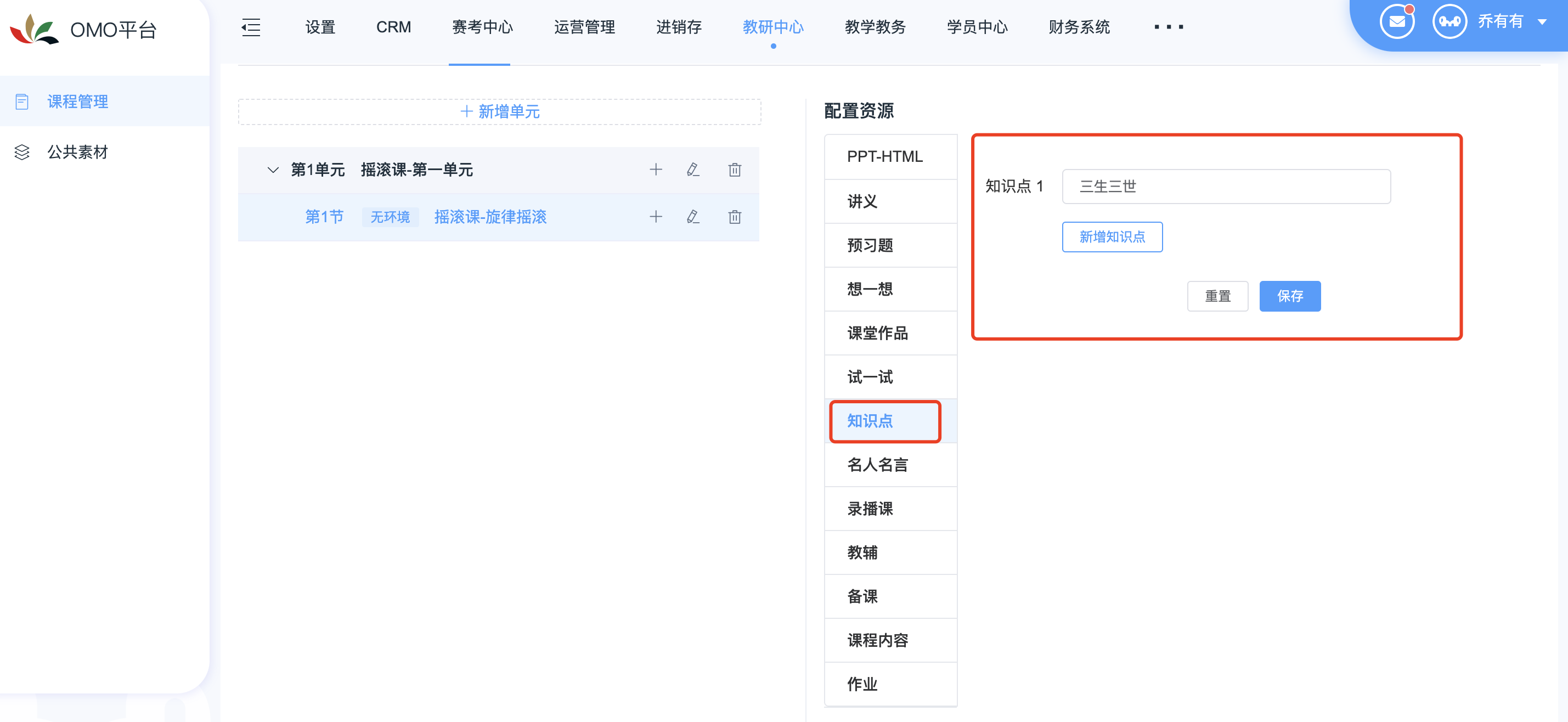The image size is (1568, 722).
Task: Switch to the 作业 resource tab
Action: [890, 684]
